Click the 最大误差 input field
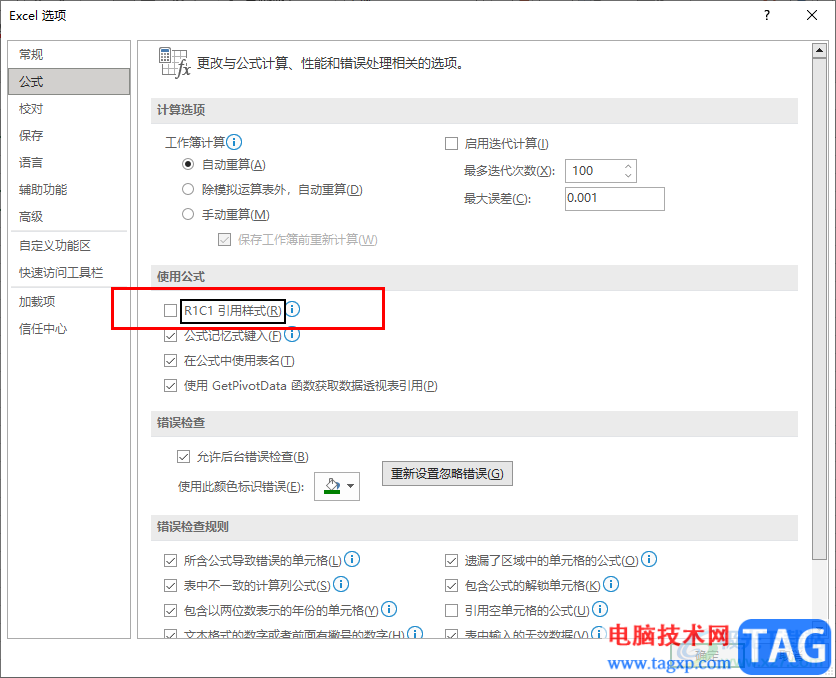 615,198
